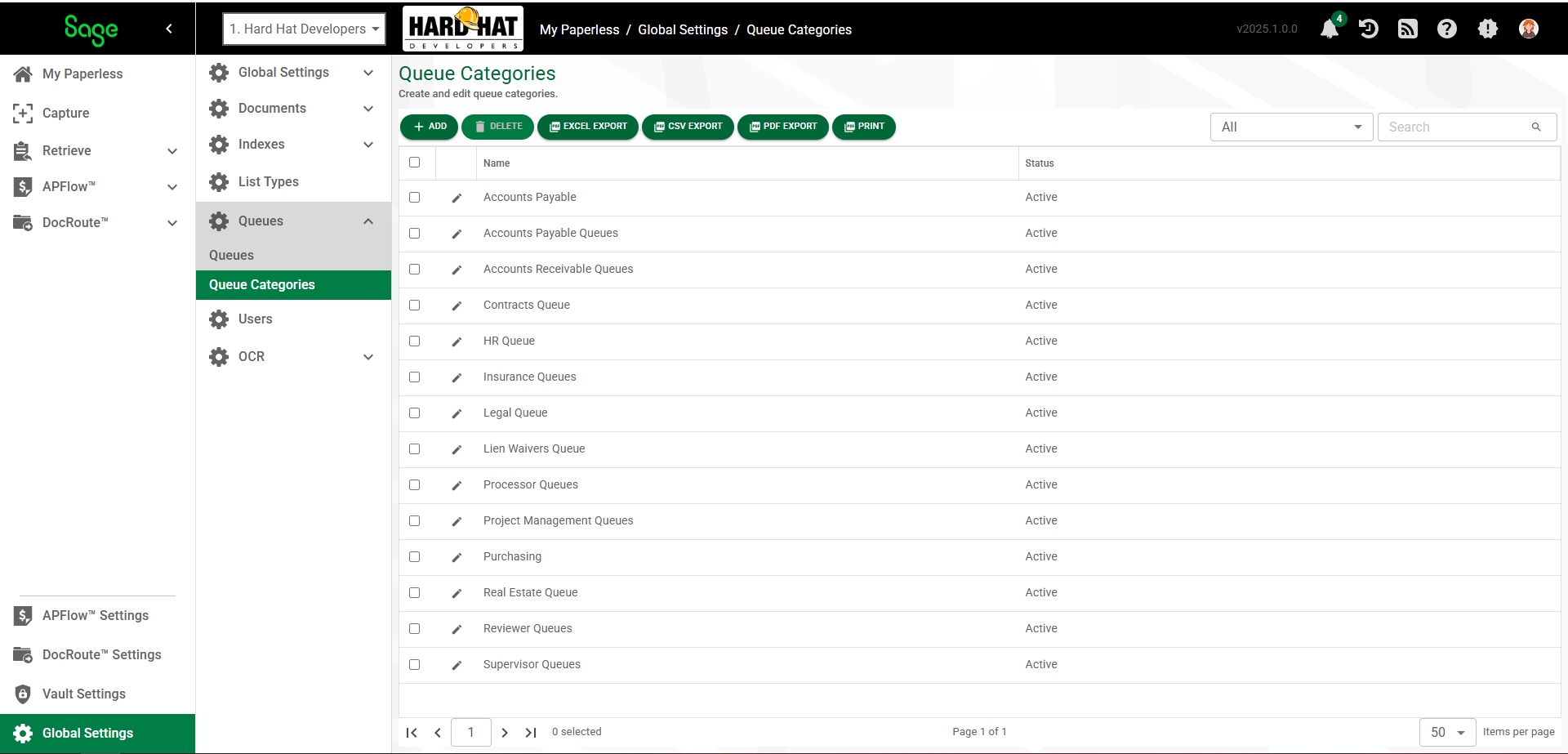Click the PDF Export button
Image resolution: width=1568 pixels, height=754 pixels.
(x=783, y=127)
